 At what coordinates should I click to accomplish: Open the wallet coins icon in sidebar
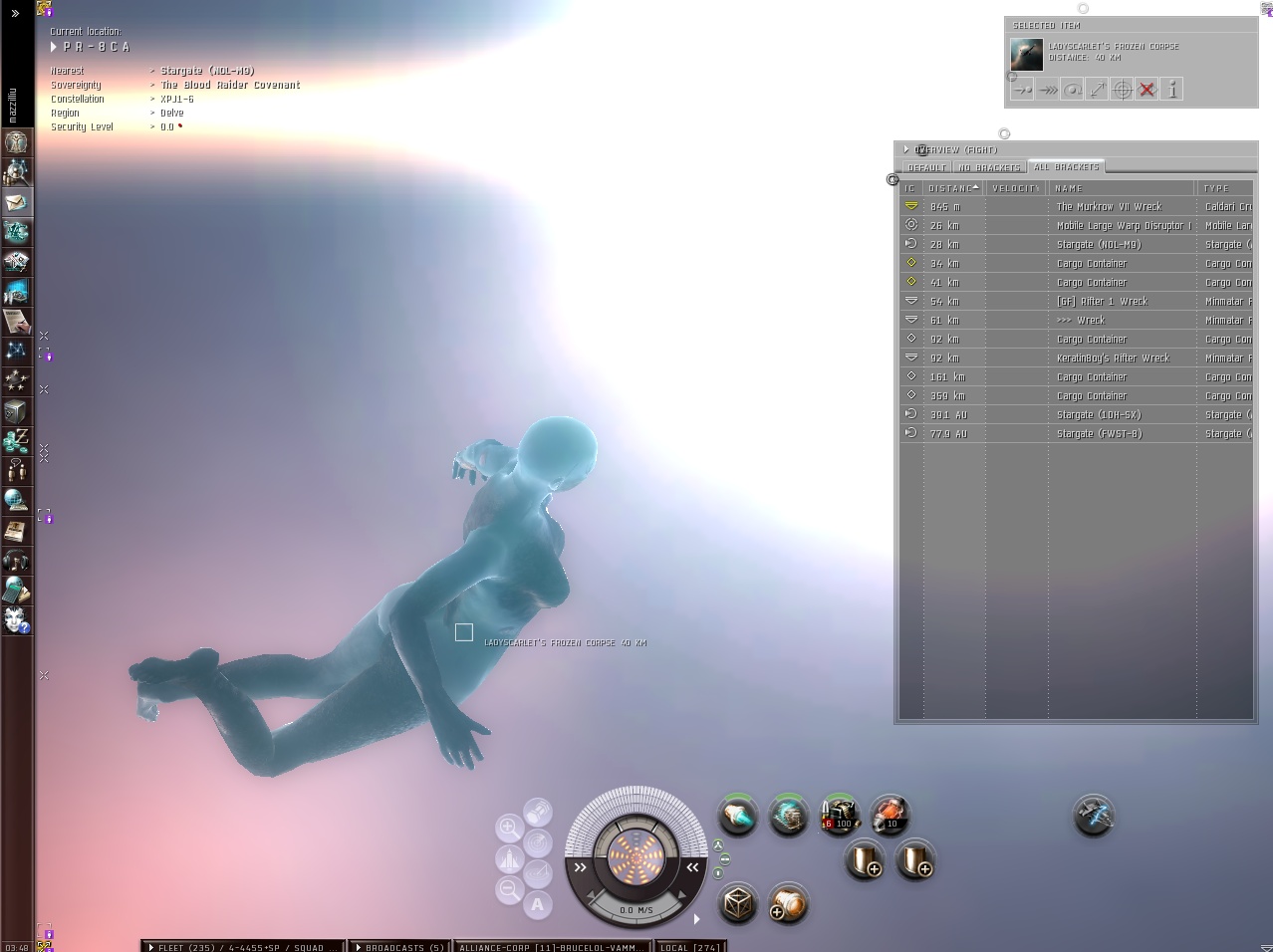(16, 440)
